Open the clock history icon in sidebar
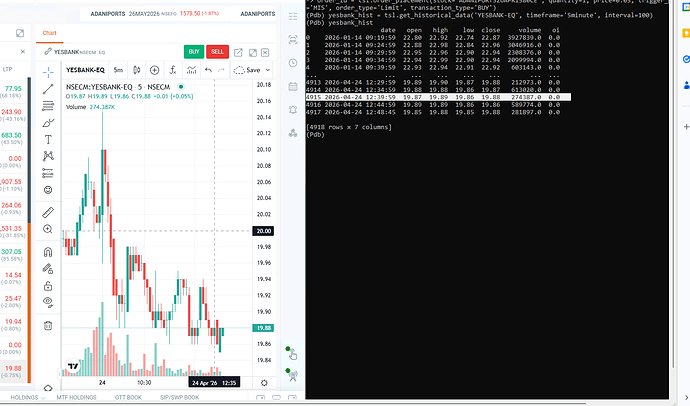Viewport: 690px width, 406px height. pyautogui.click(x=293, y=63)
